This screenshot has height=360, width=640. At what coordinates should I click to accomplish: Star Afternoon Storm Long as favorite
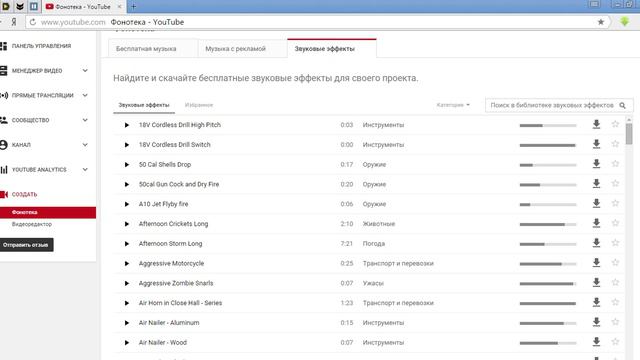pyautogui.click(x=615, y=243)
